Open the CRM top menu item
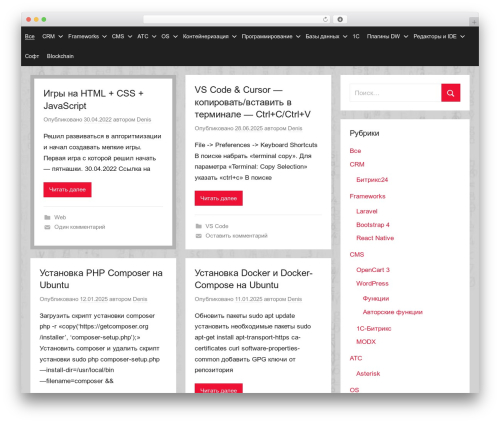 [x=49, y=36]
